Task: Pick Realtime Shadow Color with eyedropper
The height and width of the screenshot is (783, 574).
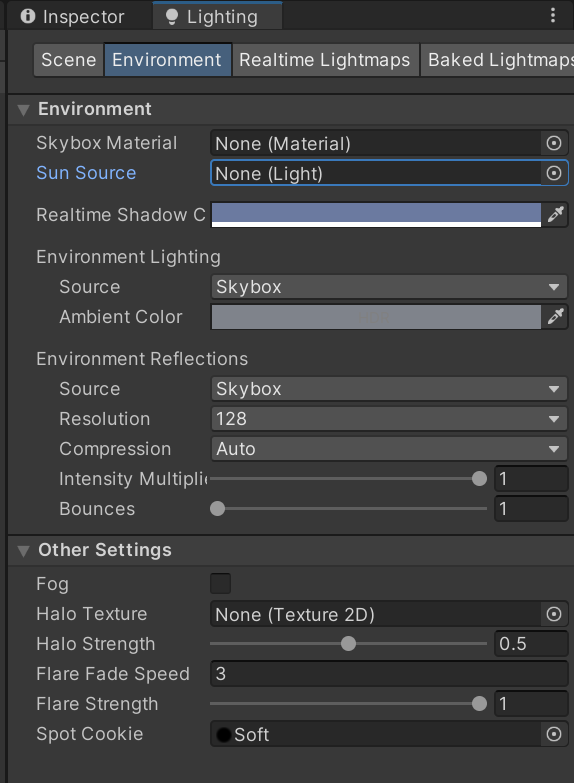Action: click(x=555, y=214)
